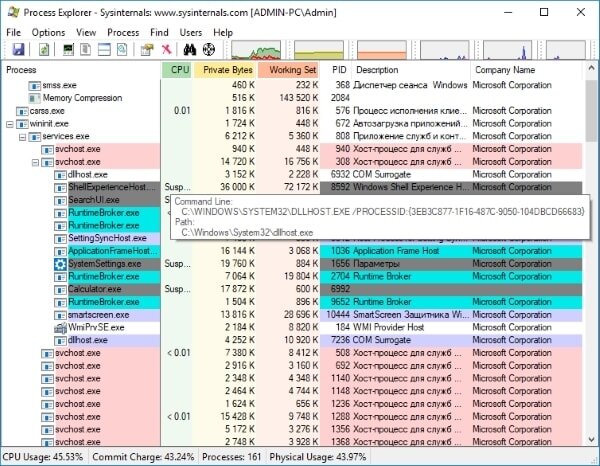Open the Users menu
This screenshot has width=600, height=466.
point(191,33)
